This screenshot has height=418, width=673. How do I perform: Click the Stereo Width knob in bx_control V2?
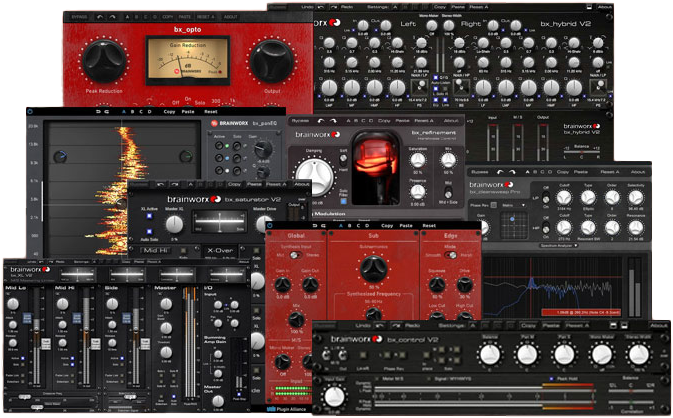pyautogui.click(x=638, y=355)
